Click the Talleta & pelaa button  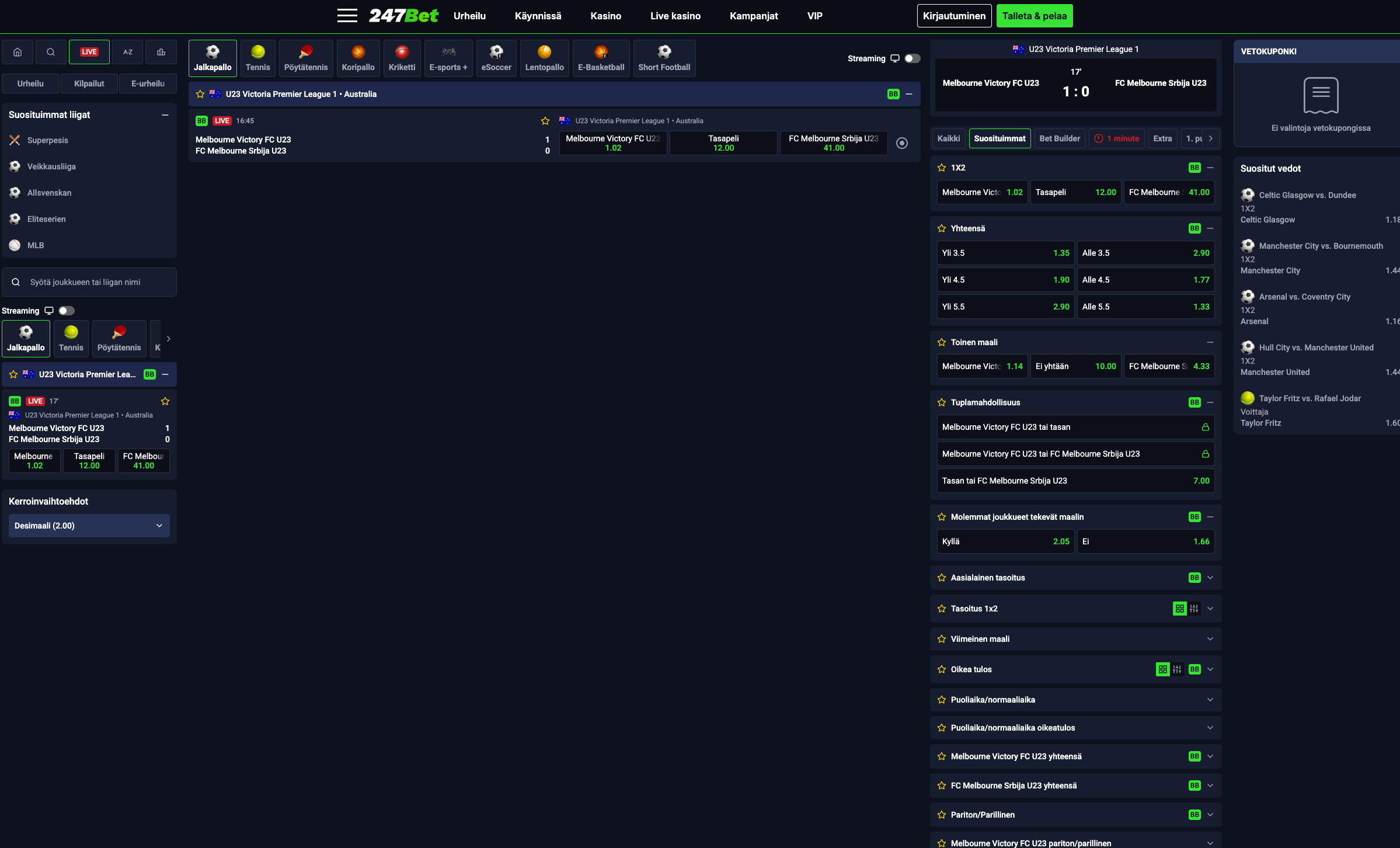[1035, 16]
